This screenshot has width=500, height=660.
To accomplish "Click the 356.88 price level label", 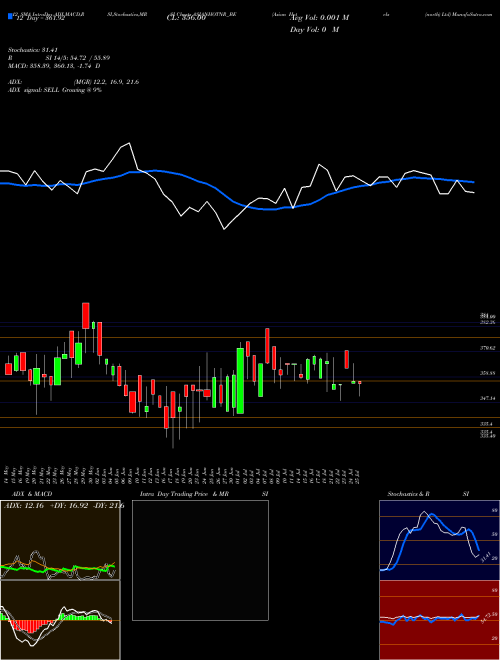I will 490,373.
